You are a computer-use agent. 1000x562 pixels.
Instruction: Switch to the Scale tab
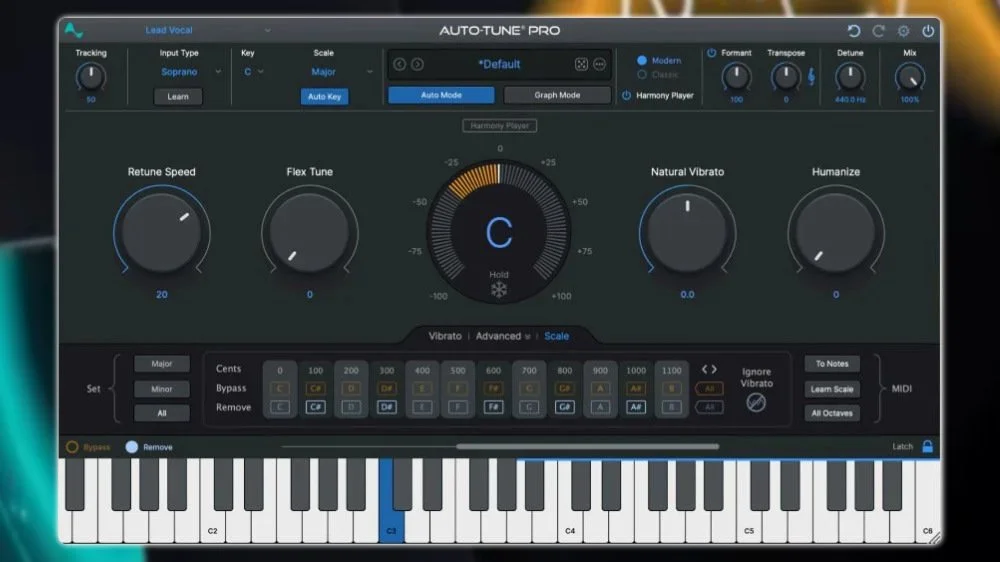556,336
